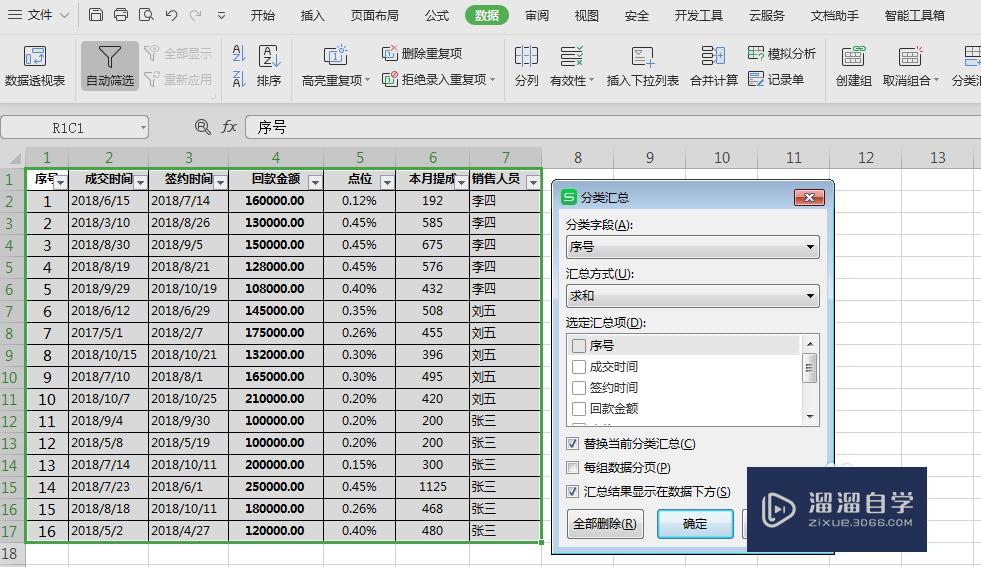
Task: Open filter dropdown on 回款金额 header
Action: pos(315,182)
